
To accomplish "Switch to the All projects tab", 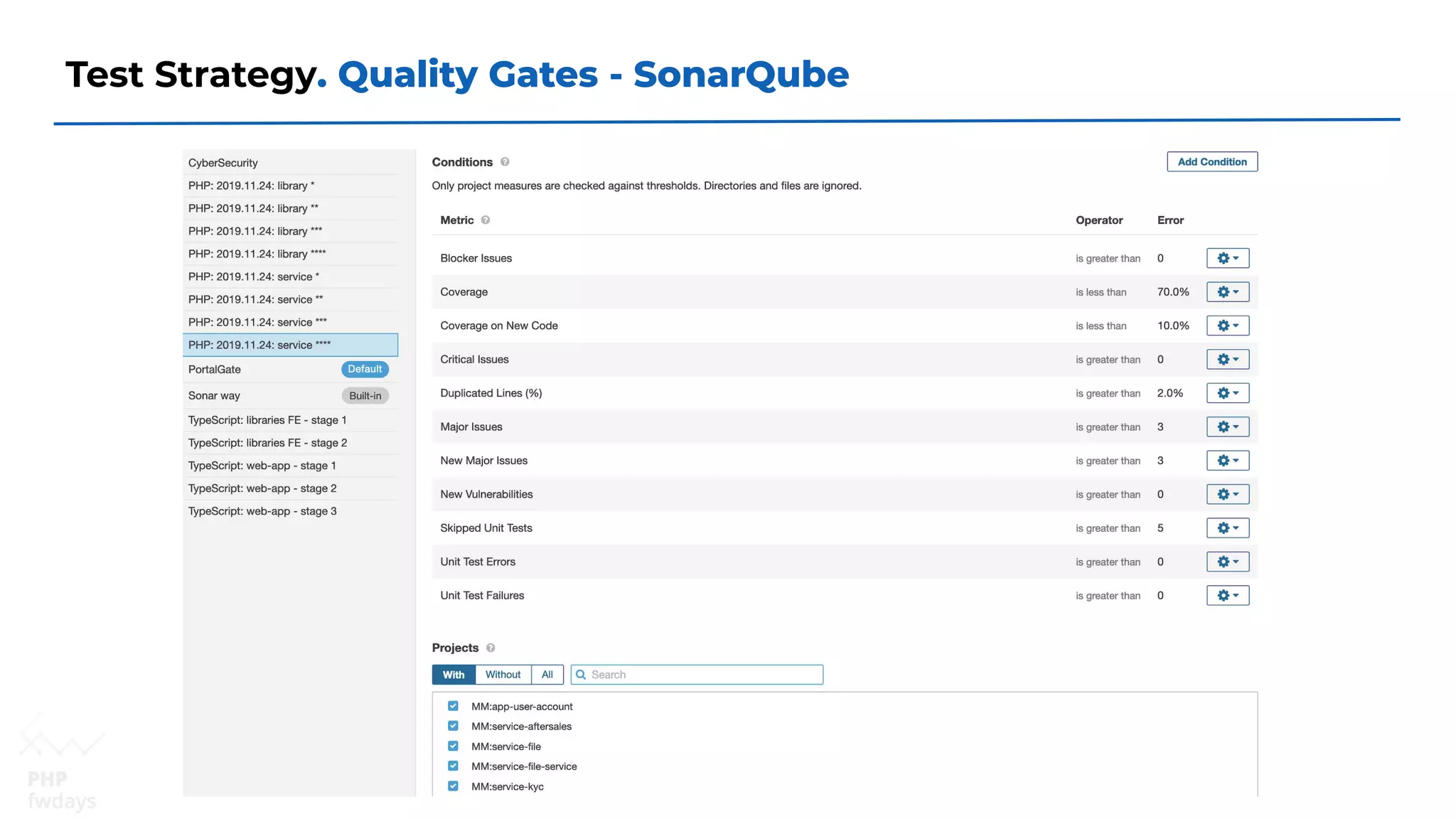I will click(x=547, y=675).
